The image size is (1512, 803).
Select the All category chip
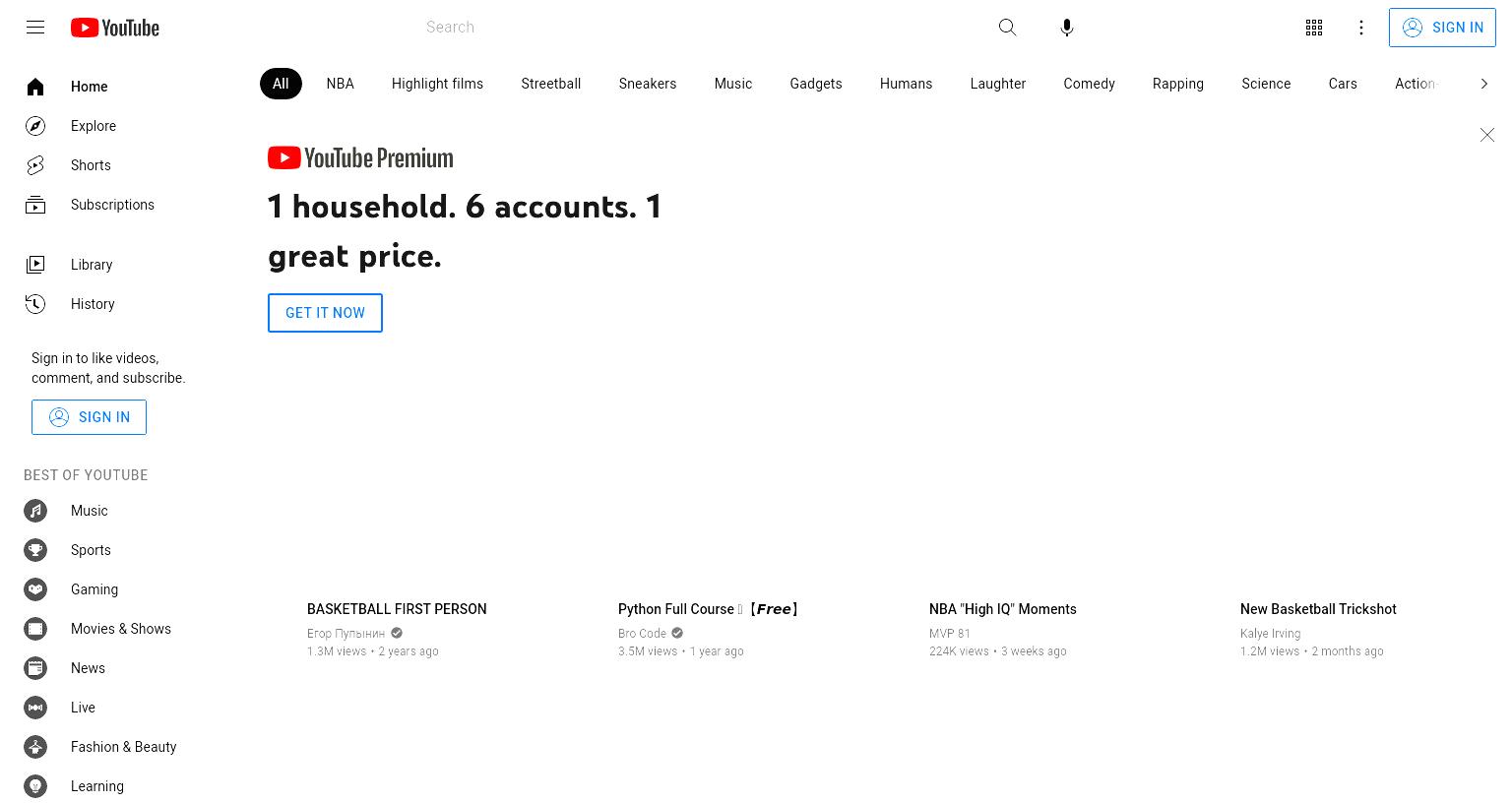(281, 84)
